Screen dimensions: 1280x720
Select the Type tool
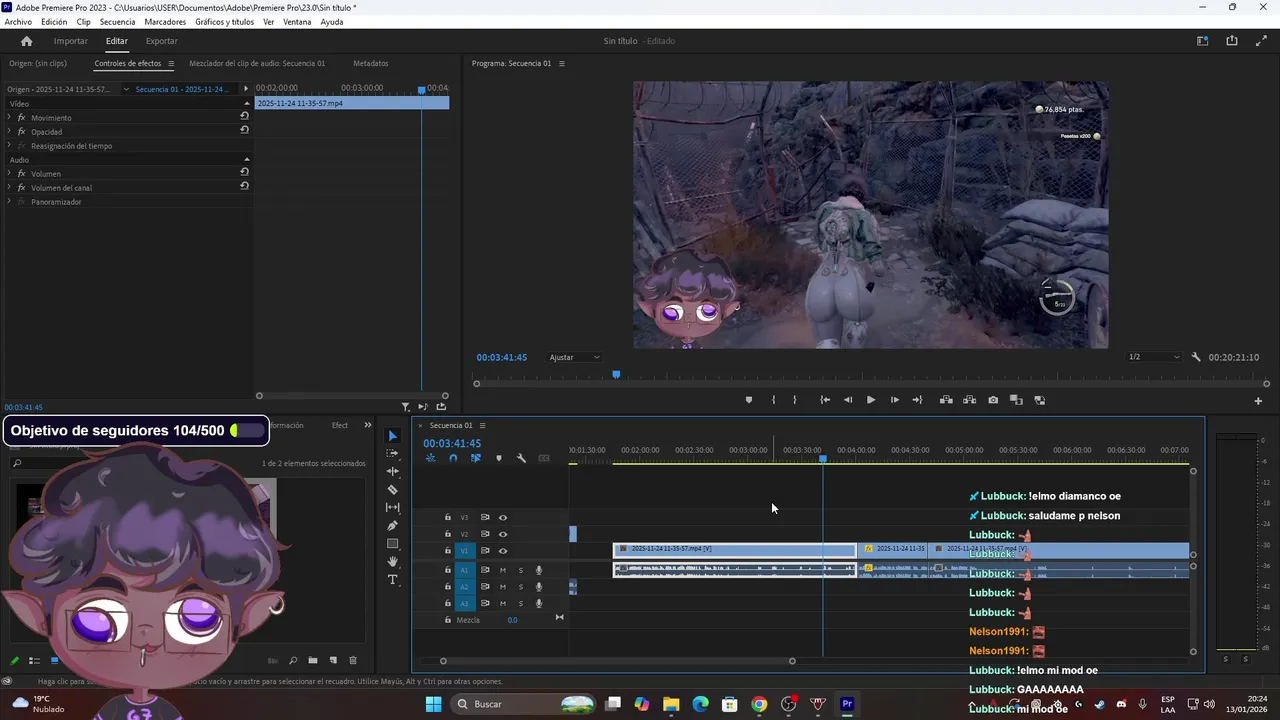(x=392, y=580)
